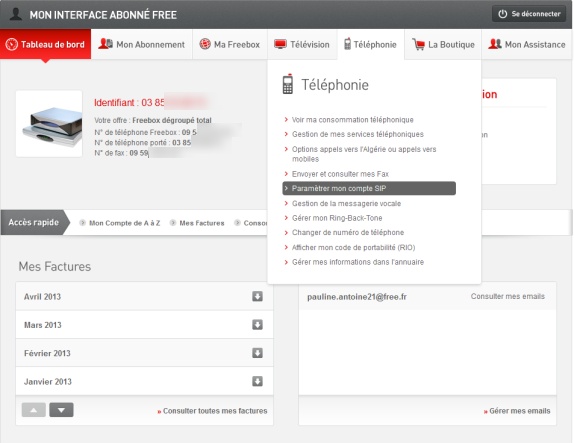
Task: Show next invoices with down arrow button
Action: click(62, 410)
